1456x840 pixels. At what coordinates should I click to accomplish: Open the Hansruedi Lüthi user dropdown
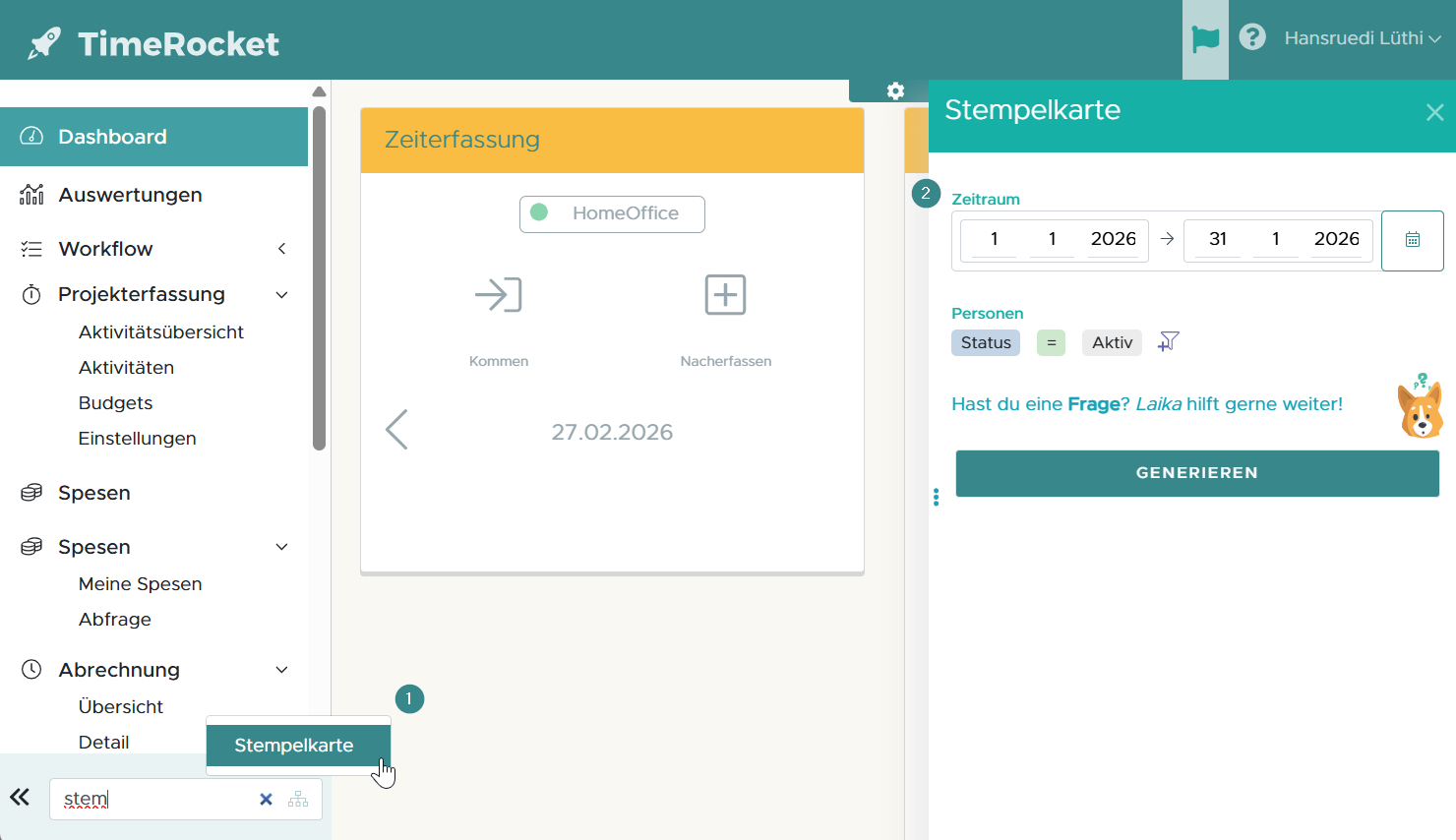click(x=1362, y=38)
